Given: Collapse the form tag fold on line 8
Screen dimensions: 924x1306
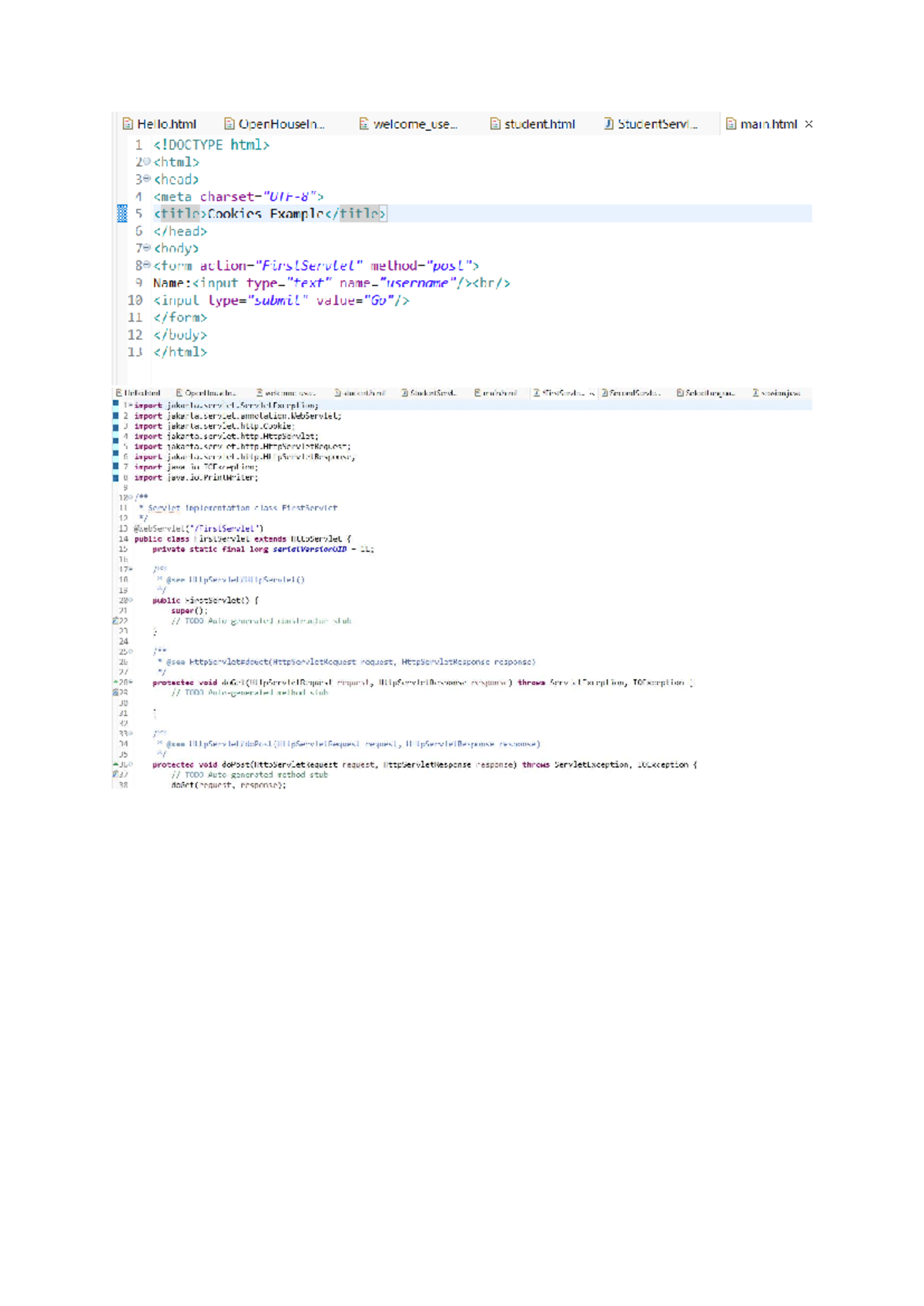Looking at the screenshot, I should [x=147, y=265].
